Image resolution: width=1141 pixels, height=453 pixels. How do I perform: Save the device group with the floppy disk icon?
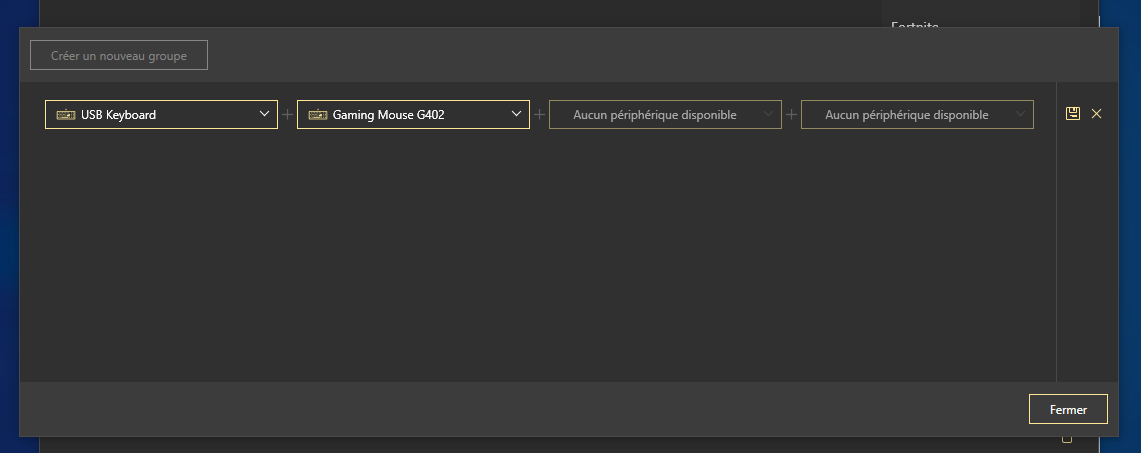coord(1073,114)
